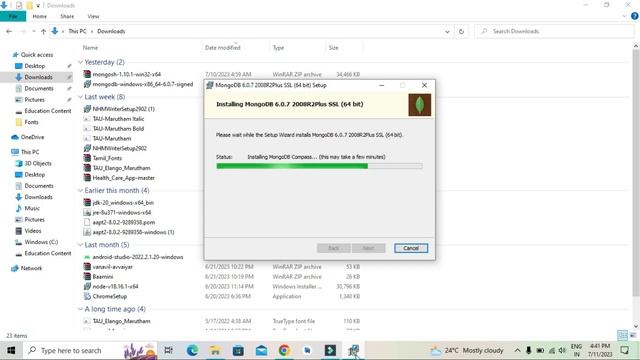Image resolution: width=640 pixels, height=360 pixels.
Task: Show hidden system tray icons
Action: (517, 350)
